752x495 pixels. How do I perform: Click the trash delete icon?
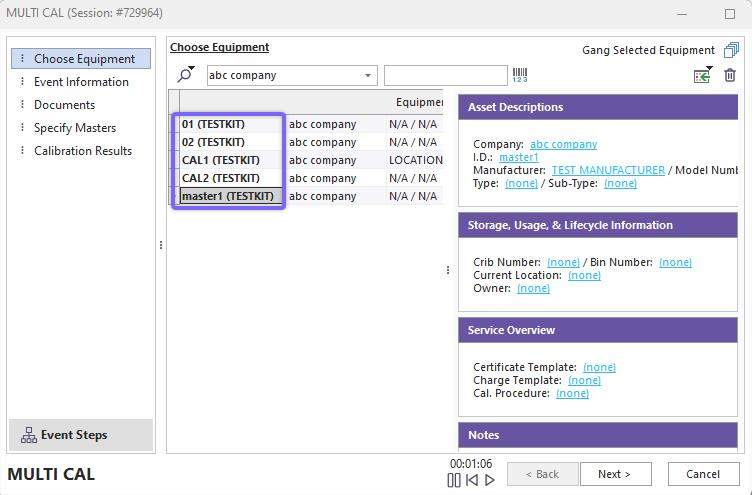(x=730, y=76)
